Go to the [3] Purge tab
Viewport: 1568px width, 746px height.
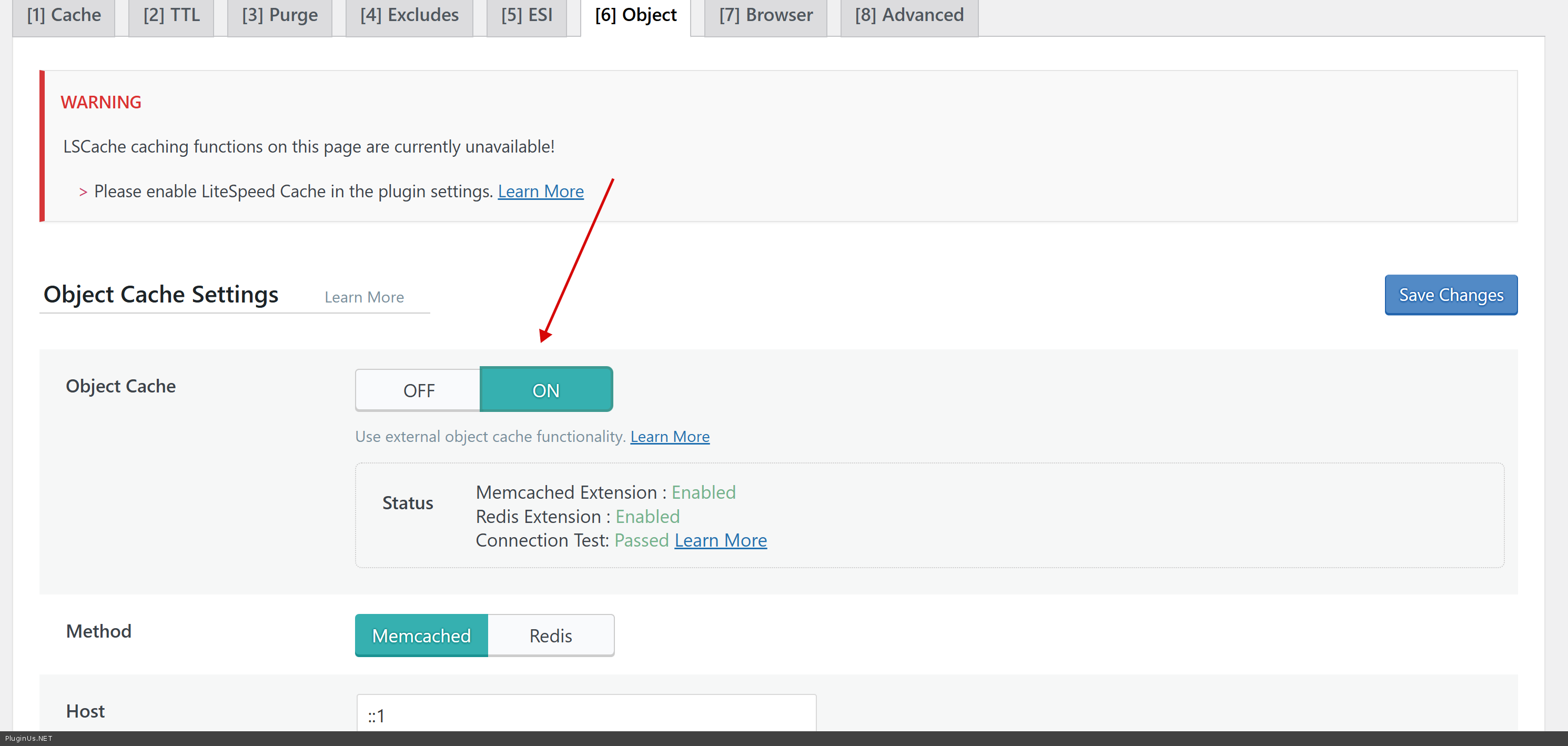pos(279,15)
